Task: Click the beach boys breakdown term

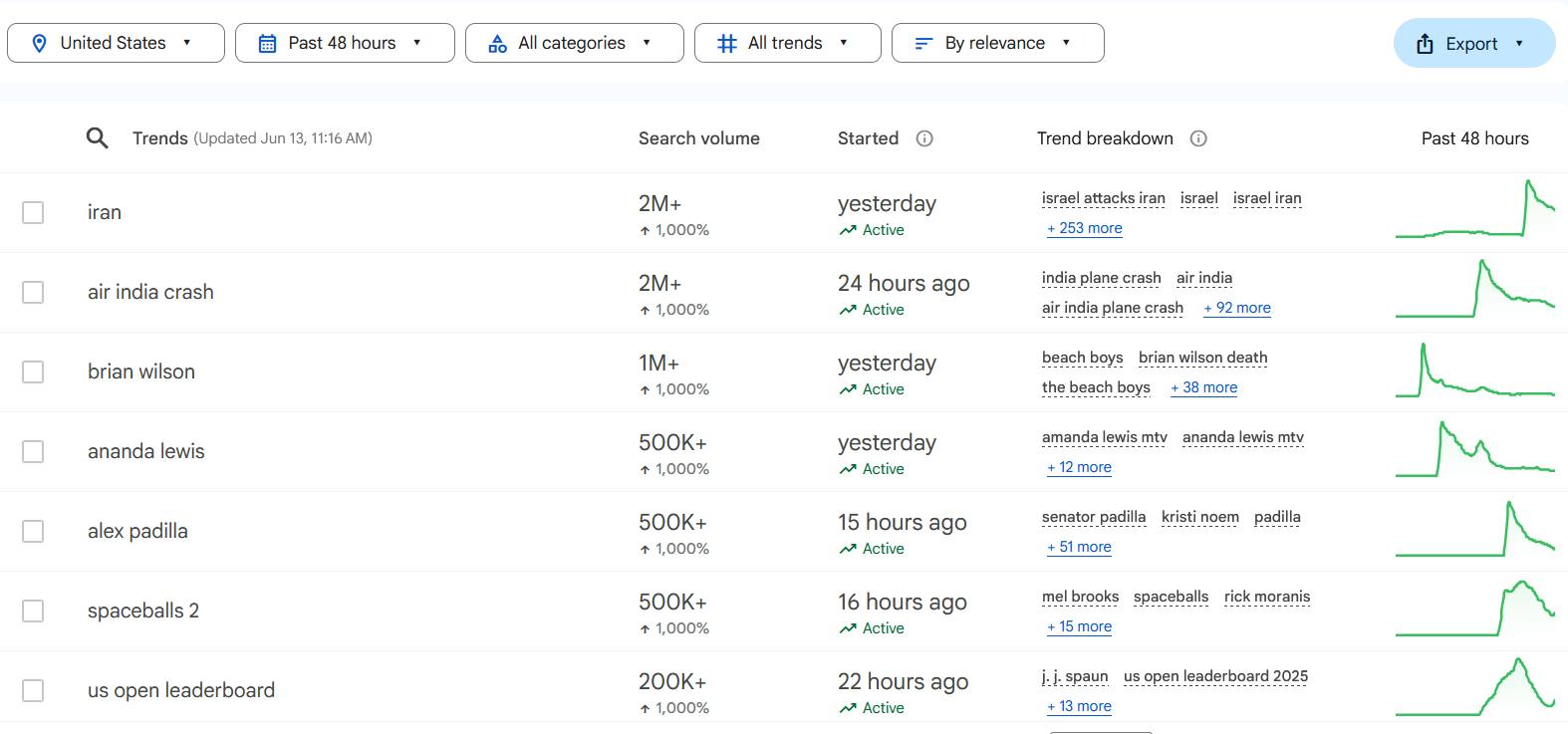Action: 1083,358
